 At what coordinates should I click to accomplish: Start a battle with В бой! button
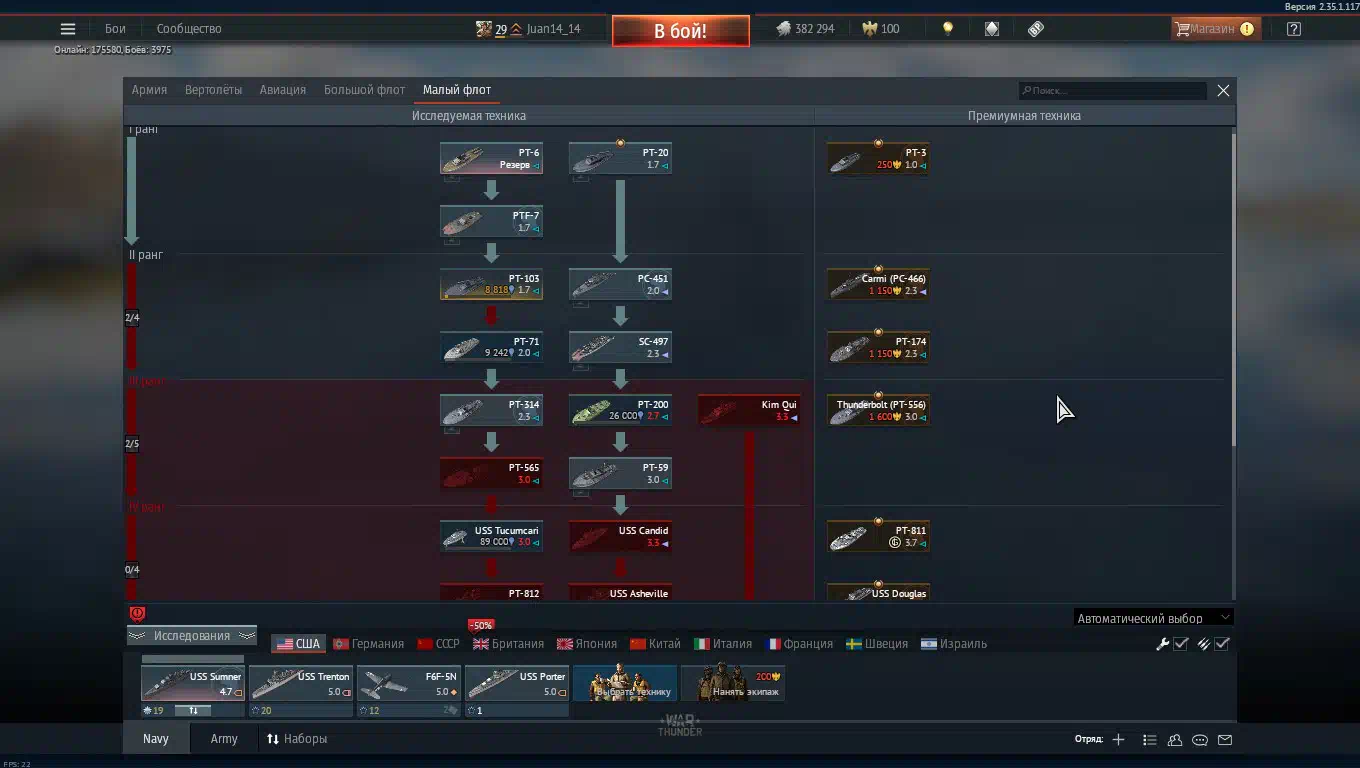click(x=681, y=31)
